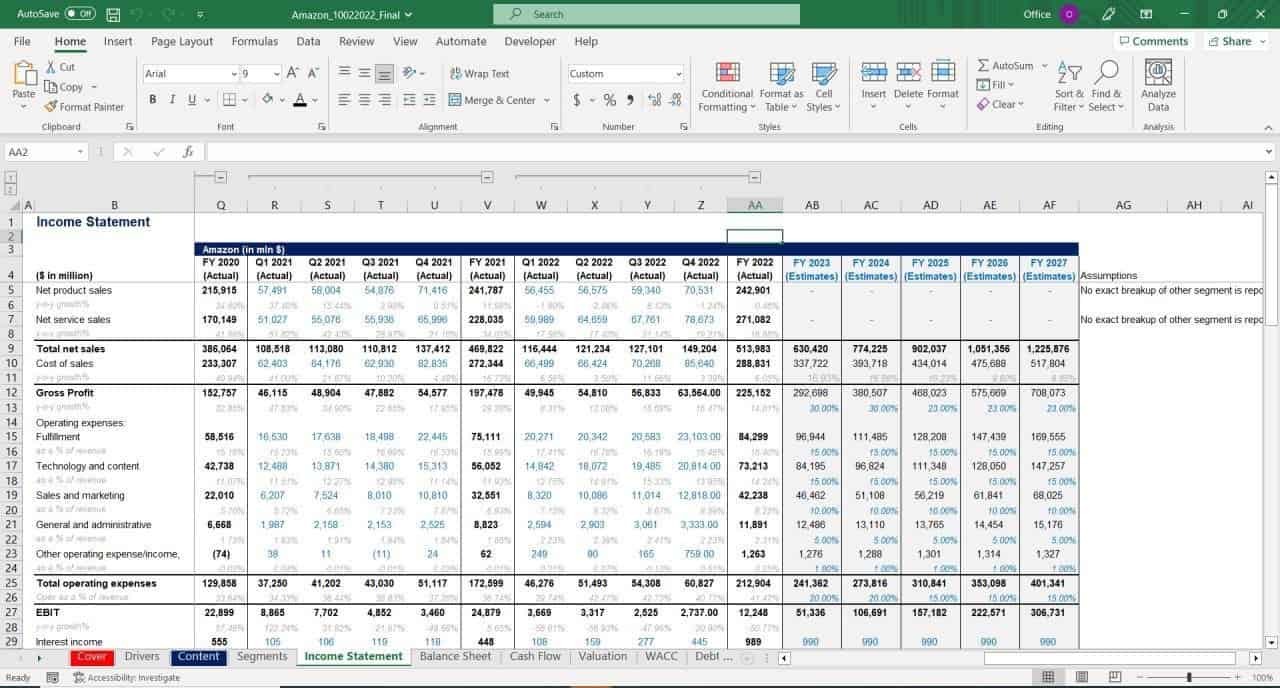Collapse the column group above column V
This screenshot has height=688, width=1280.
tap(487, 177)
